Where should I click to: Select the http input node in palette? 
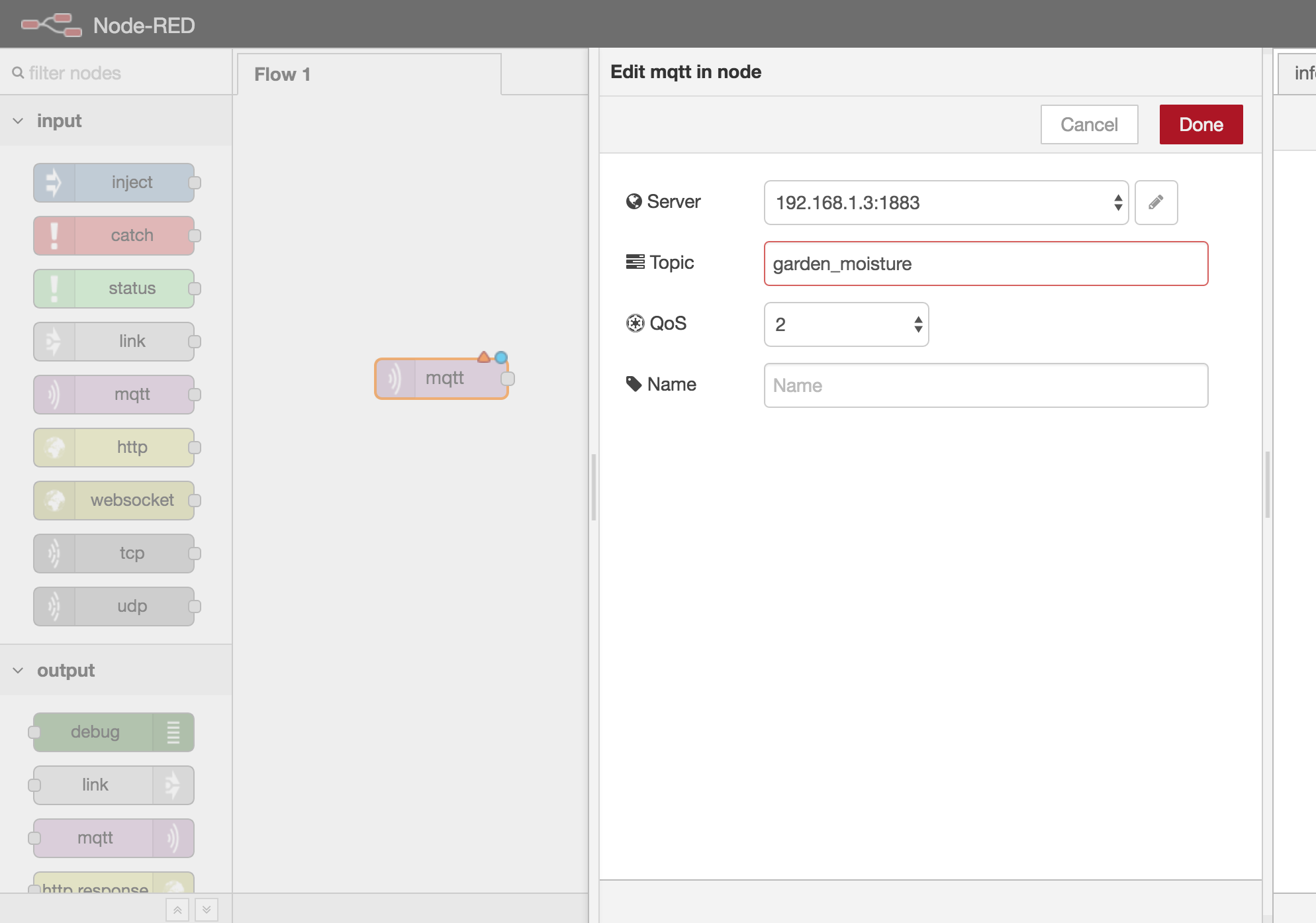[x=114, y=448]
